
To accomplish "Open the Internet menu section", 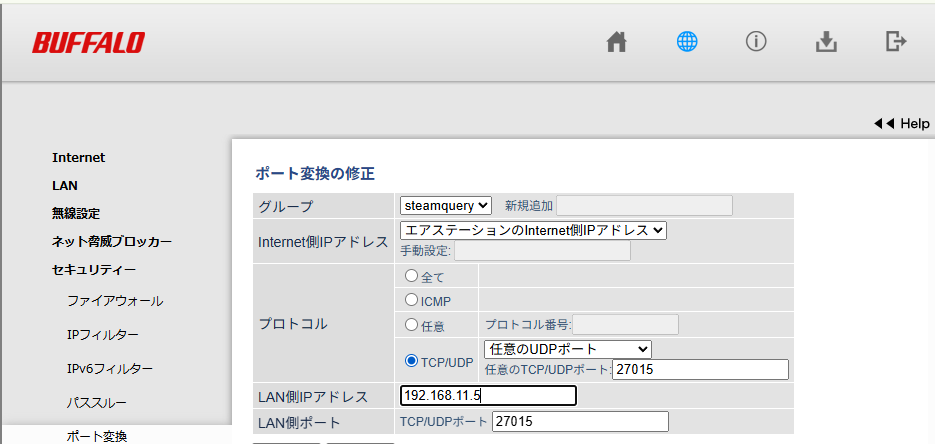I will pos(79,157).
